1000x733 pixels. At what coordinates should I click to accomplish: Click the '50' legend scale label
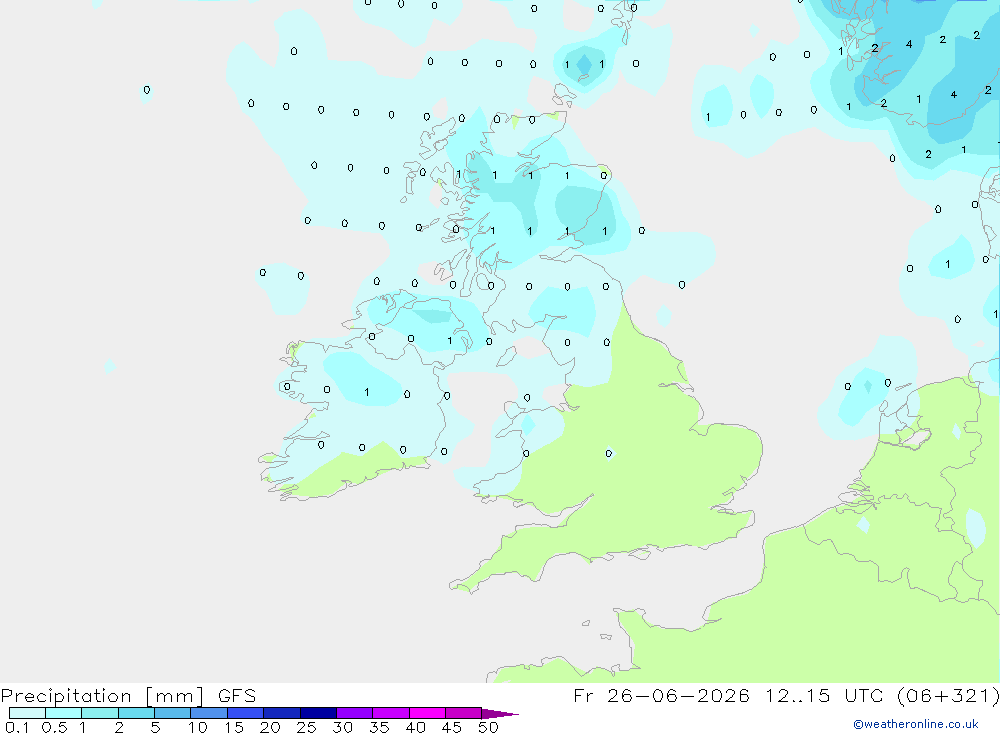click(x=488, y=727)
